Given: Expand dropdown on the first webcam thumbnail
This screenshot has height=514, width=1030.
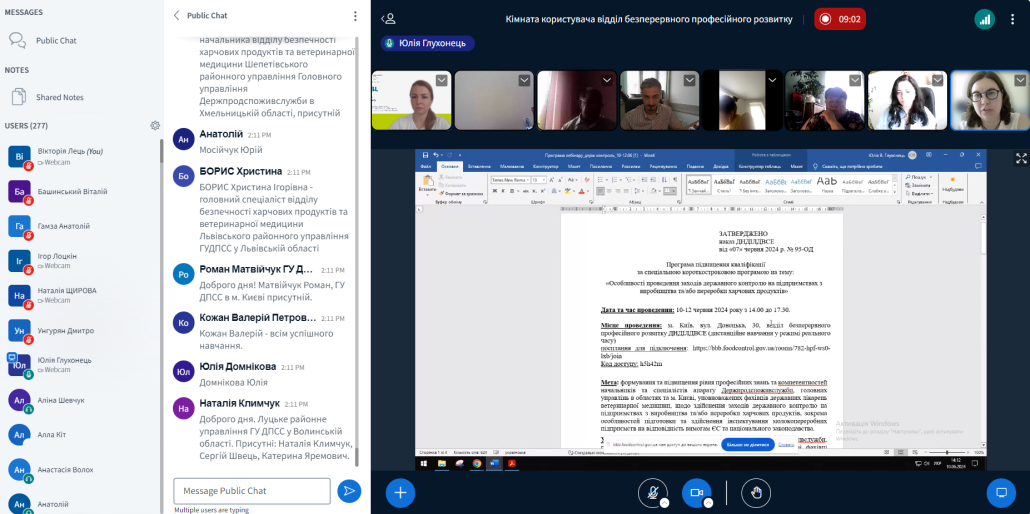Looking at the screenshot, I should [441, 80].
